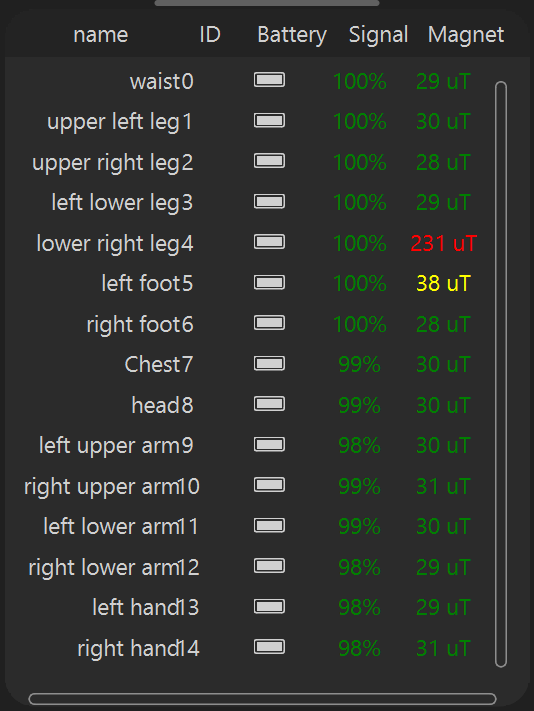Click the Signal column header
The width and height of the screenshot is (534, 711).
pos(379,35)
